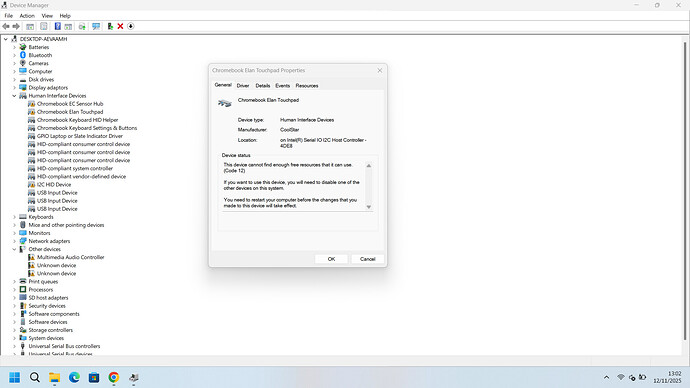This screenshot has width=690, height=388.
Task: Select Chromebook EC Sensor Hub device
Action: (70, 104)
